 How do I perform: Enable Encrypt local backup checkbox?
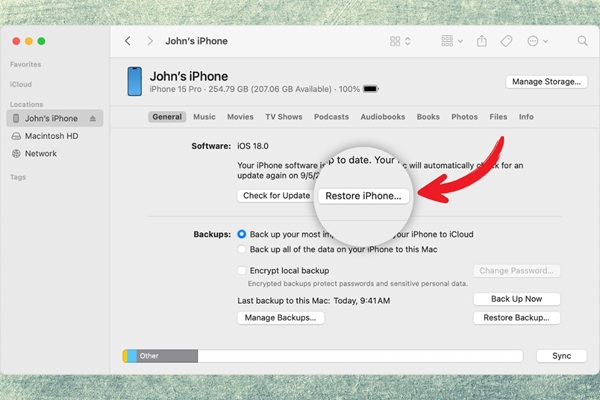tap(241, 270)
